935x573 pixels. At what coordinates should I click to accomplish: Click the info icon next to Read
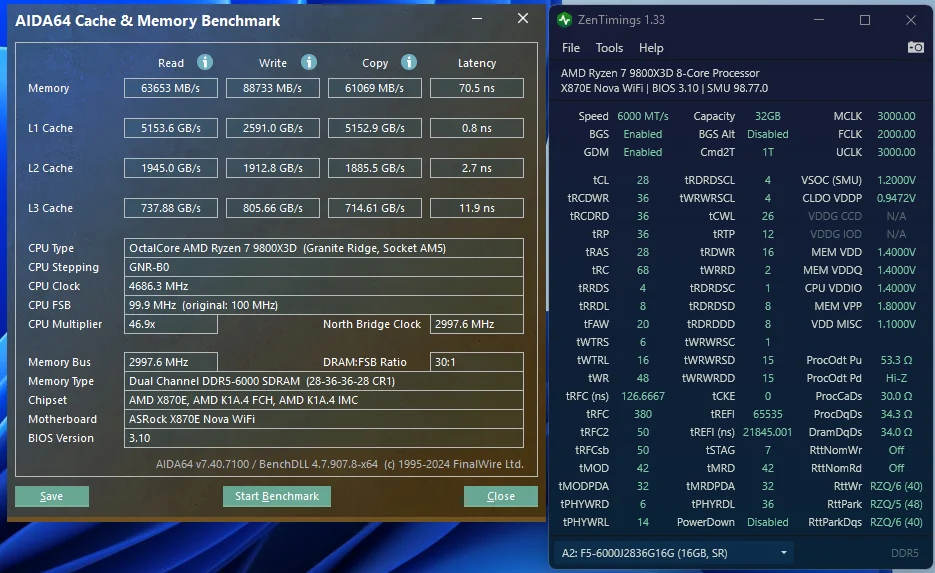(x=205, y=62)
